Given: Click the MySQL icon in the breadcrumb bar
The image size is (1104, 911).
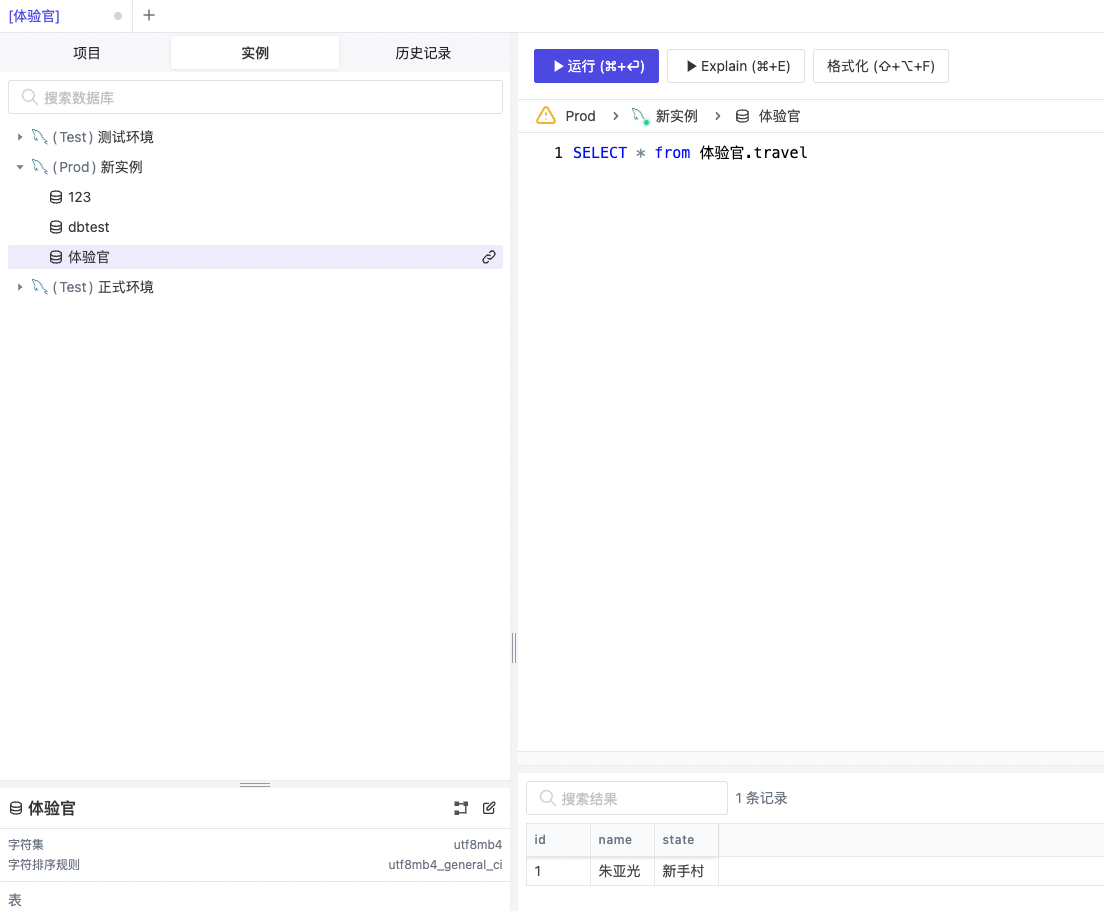Looking at the screenshot, I should pyautogui.click(x=640, y=116).
